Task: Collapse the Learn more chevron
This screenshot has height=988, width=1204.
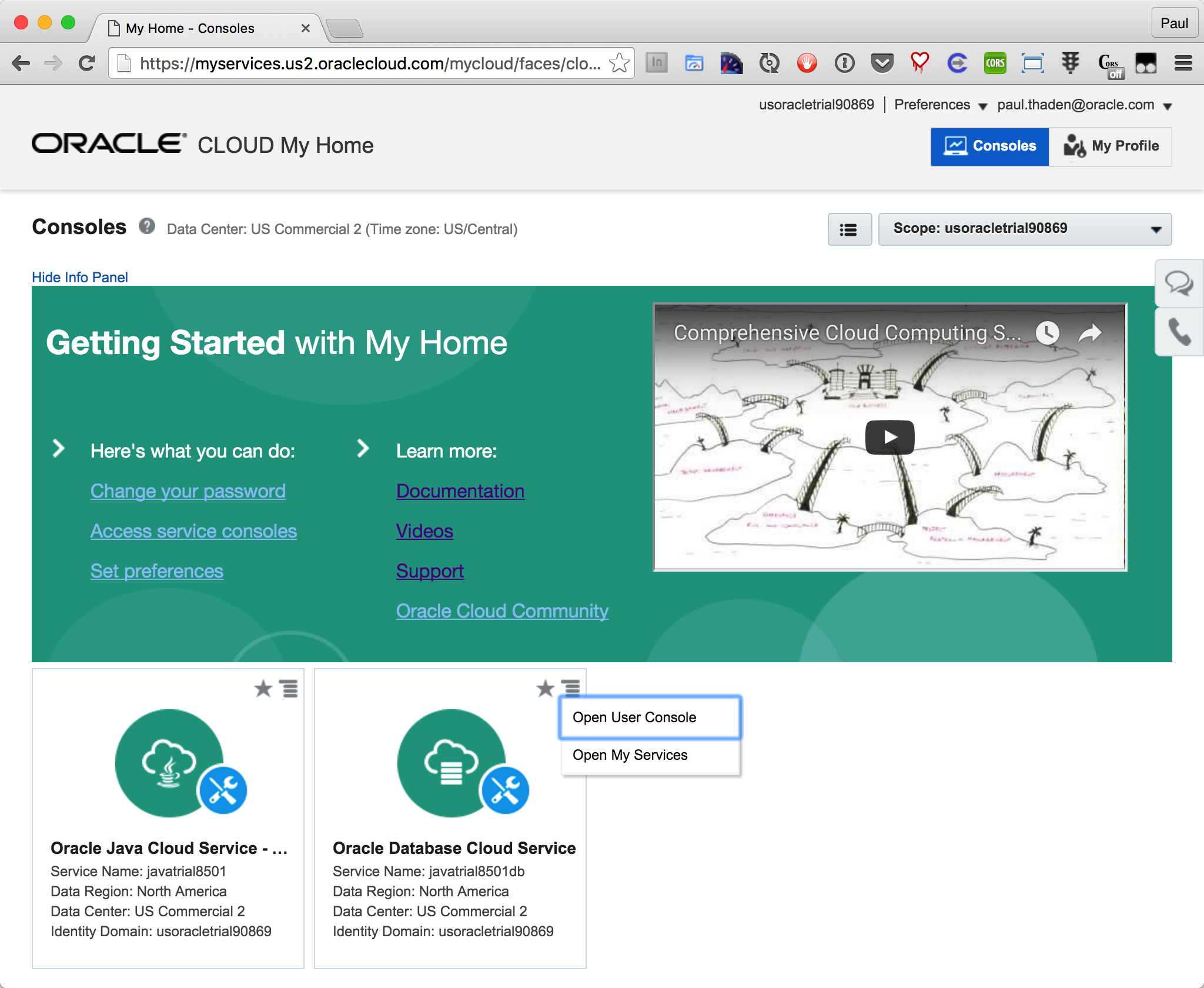Action: pos(363,448)
